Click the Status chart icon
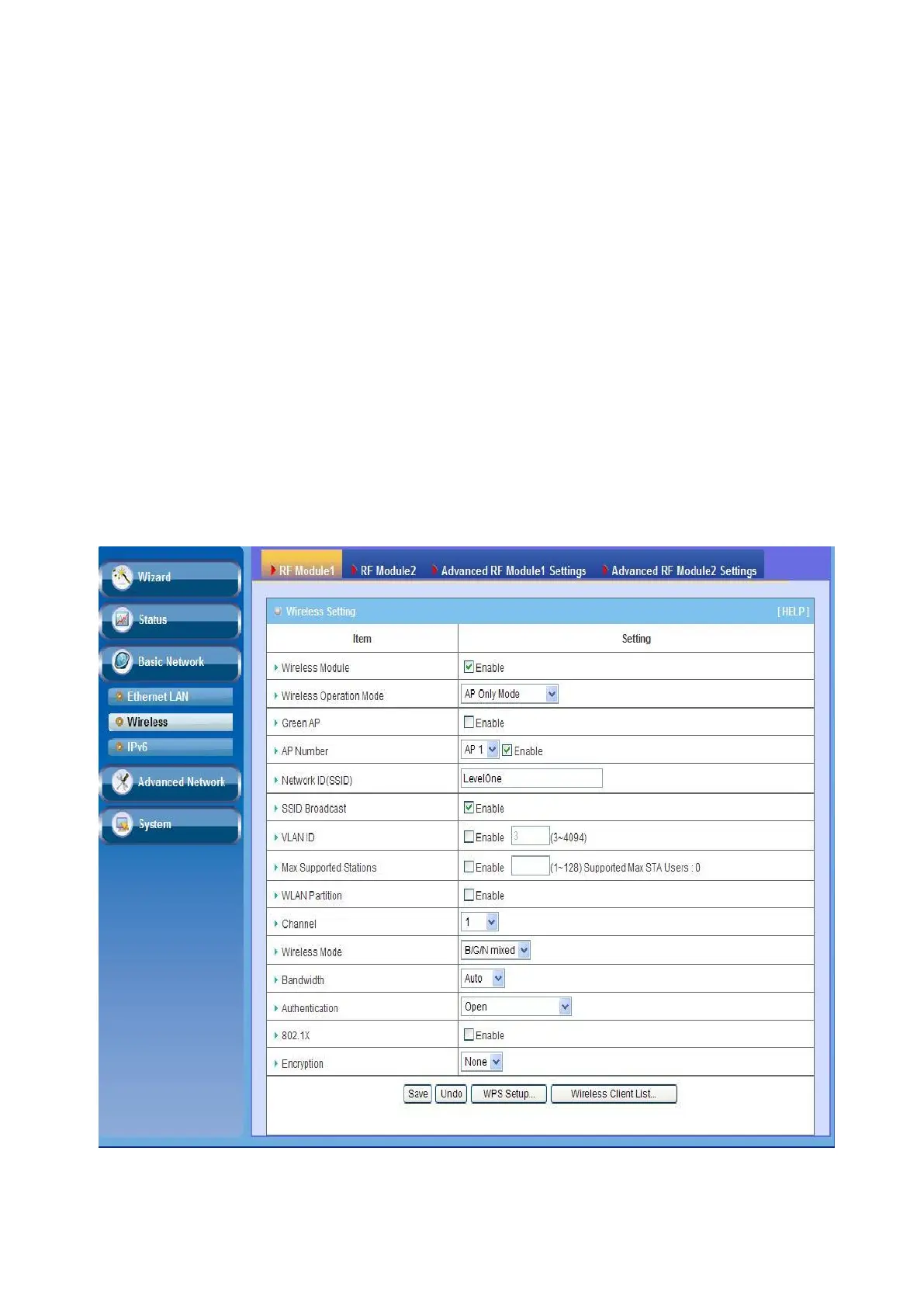 (122, 619)
